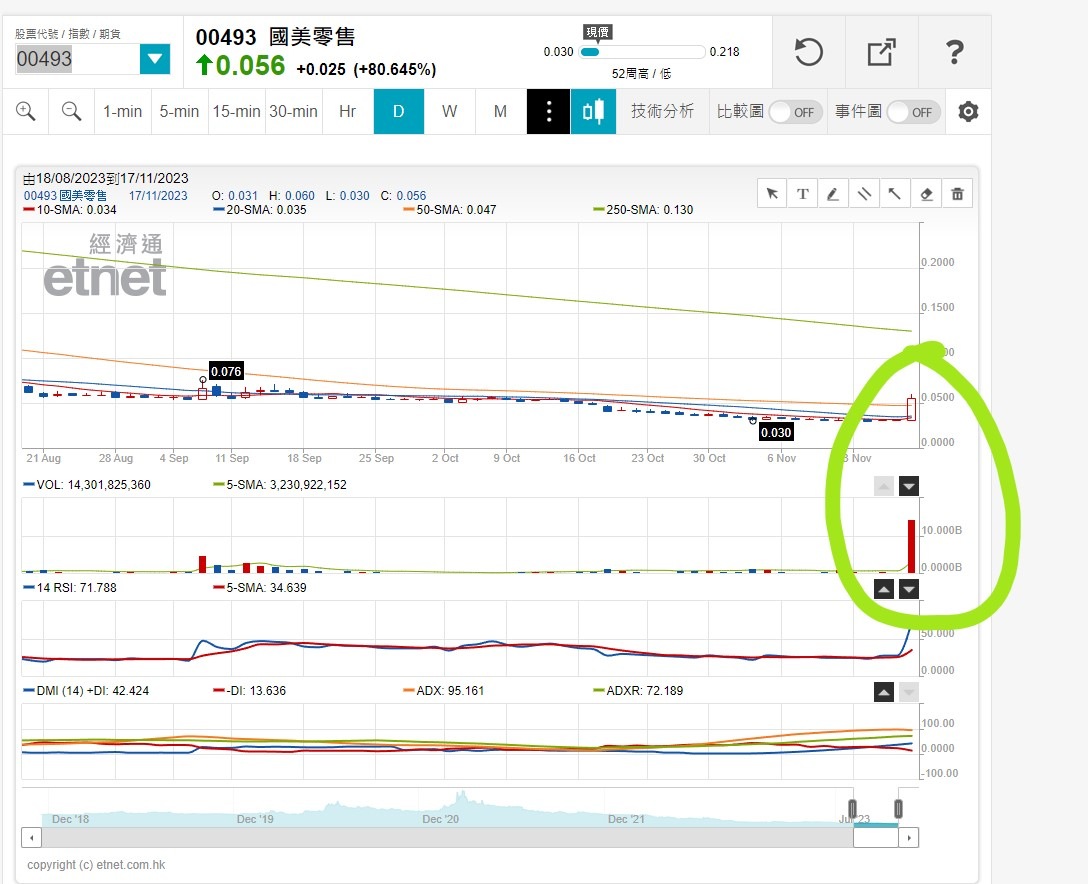Open the stock code dropdown arrow
This screenshot has height=884, width=1088.
pos(155,59)
